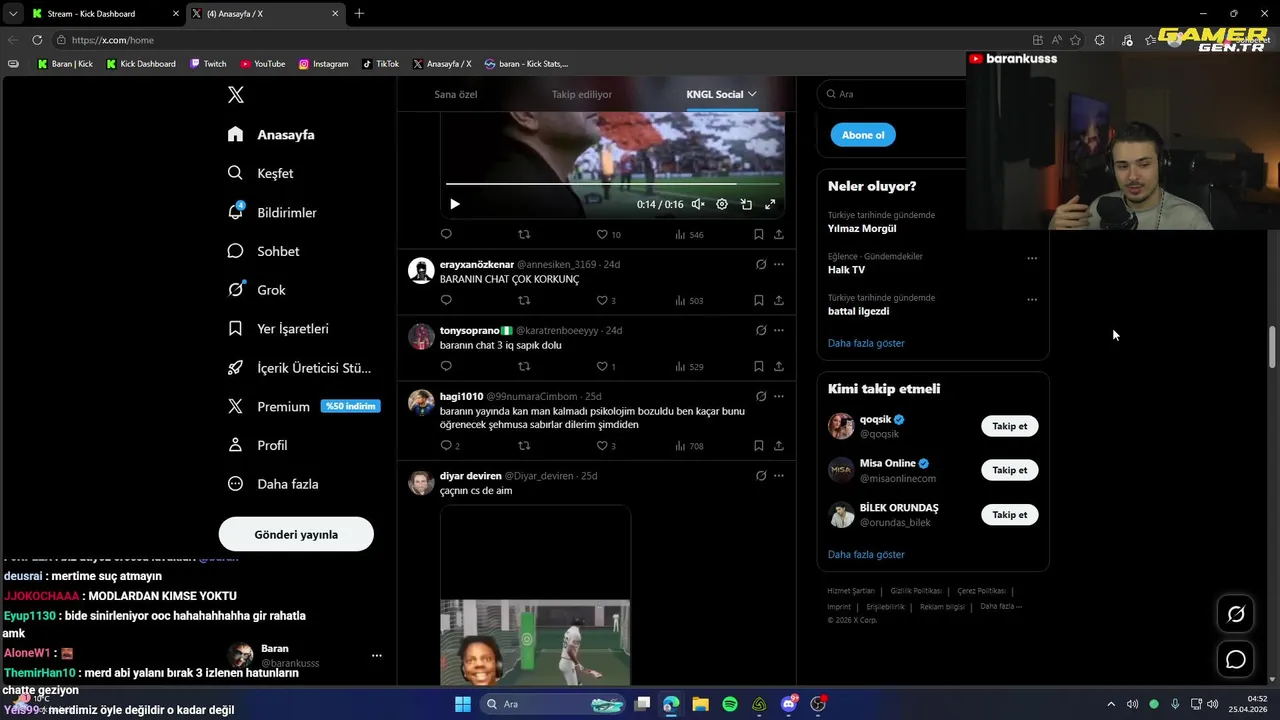Open more options on erayxanözkenar's post
This screenshot has width=1280, height=720.
[779, 264]
